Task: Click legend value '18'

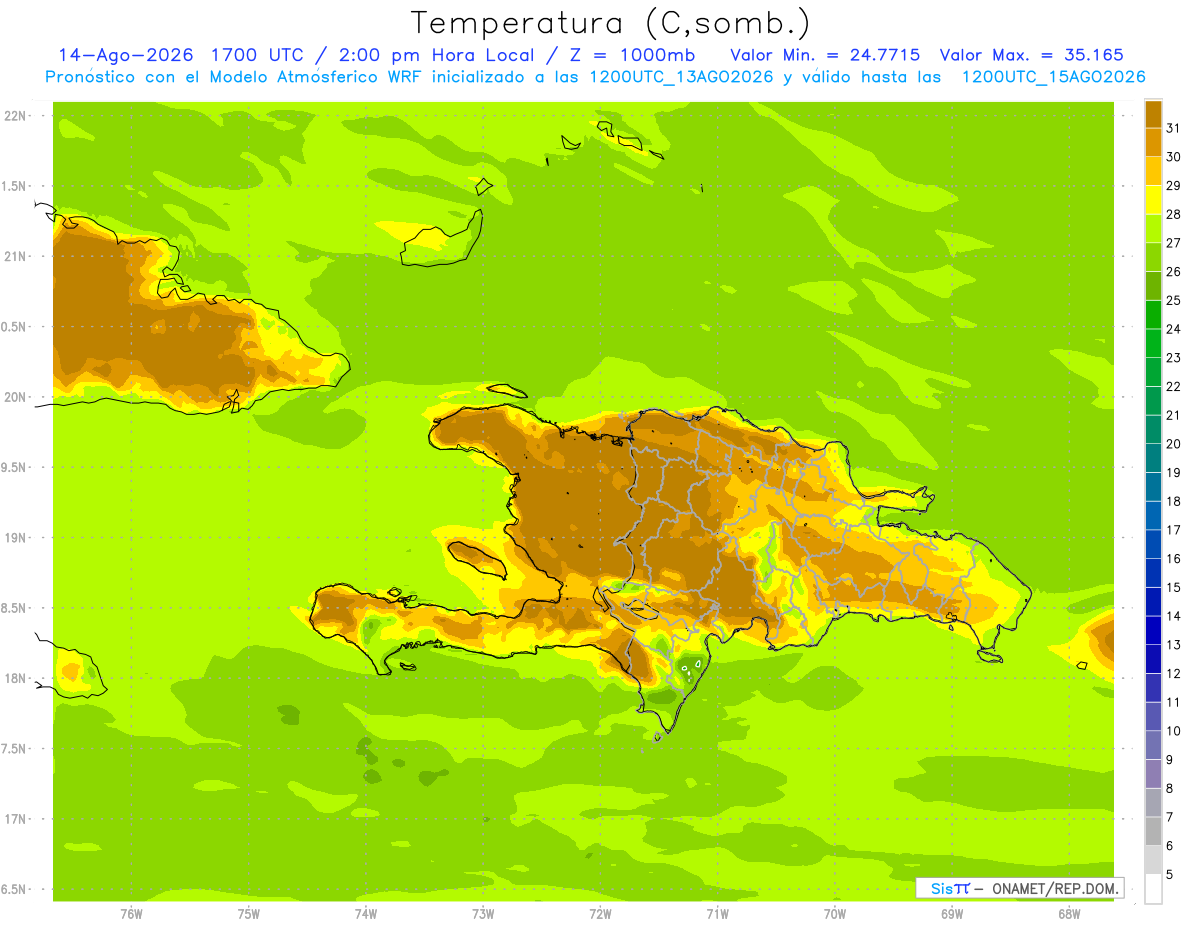Action: click(1173, 501)
